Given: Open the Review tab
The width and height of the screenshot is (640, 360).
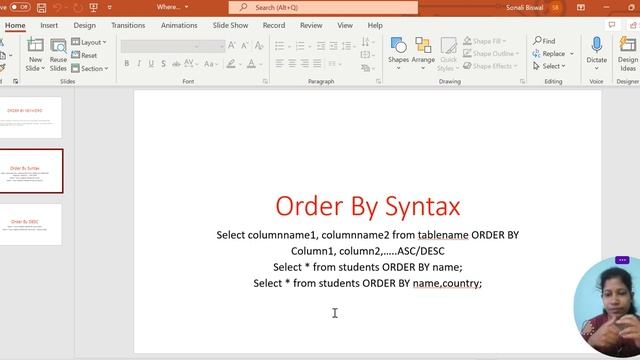Looking at the screenshot, I should 311,25.
